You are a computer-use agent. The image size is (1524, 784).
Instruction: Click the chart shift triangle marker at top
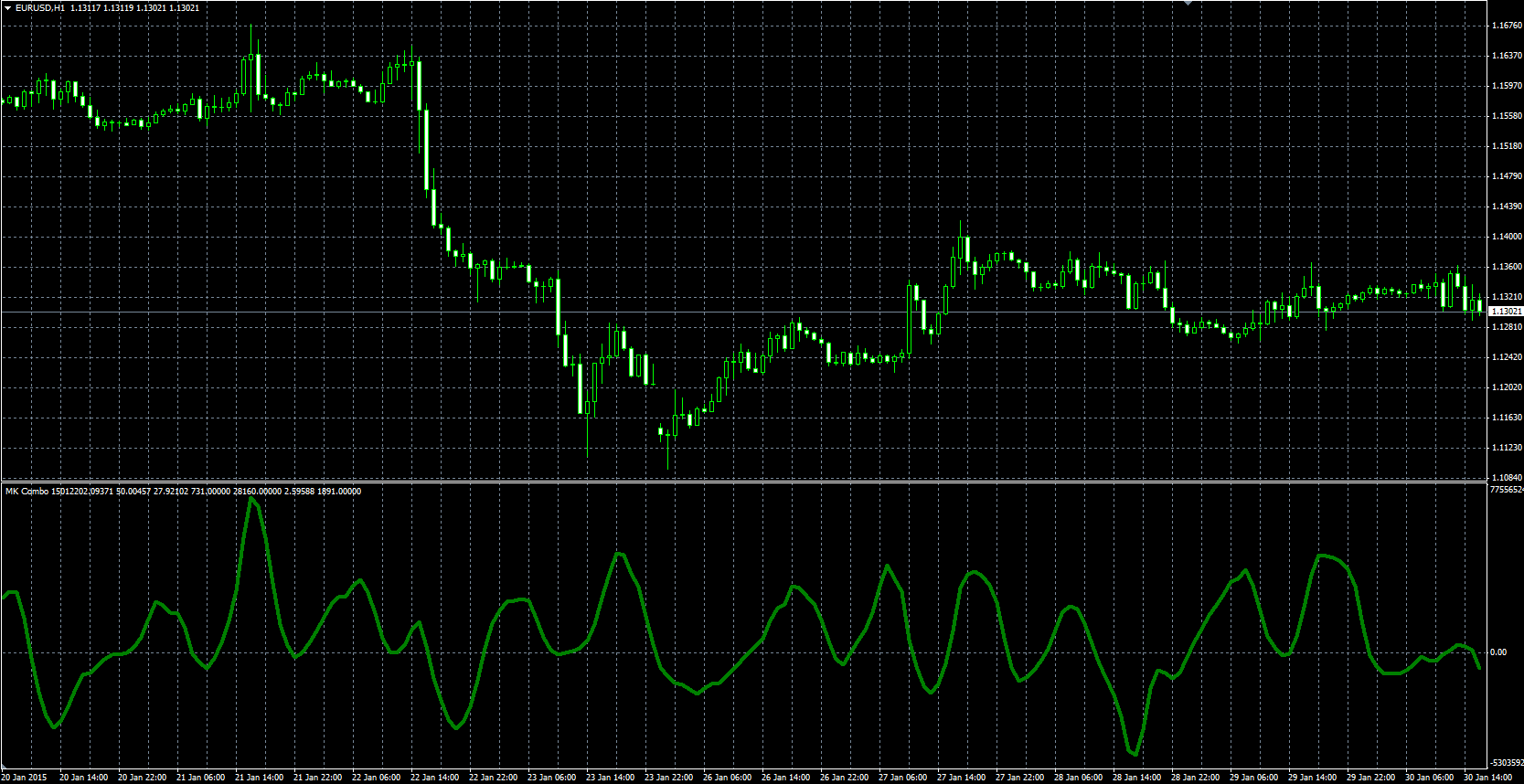(1188, 3)
